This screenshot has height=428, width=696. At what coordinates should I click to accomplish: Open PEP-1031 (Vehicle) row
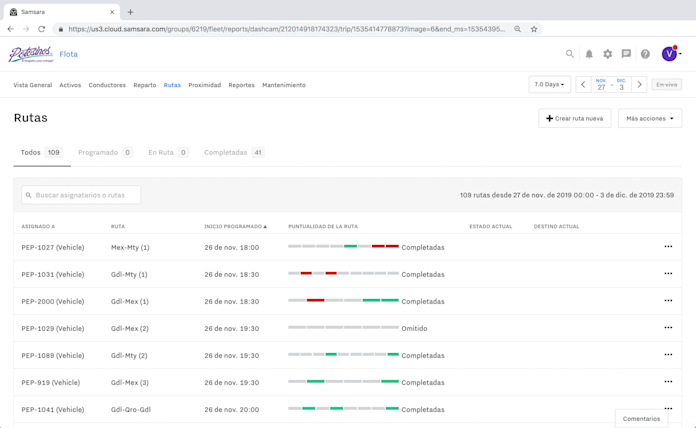53,274
